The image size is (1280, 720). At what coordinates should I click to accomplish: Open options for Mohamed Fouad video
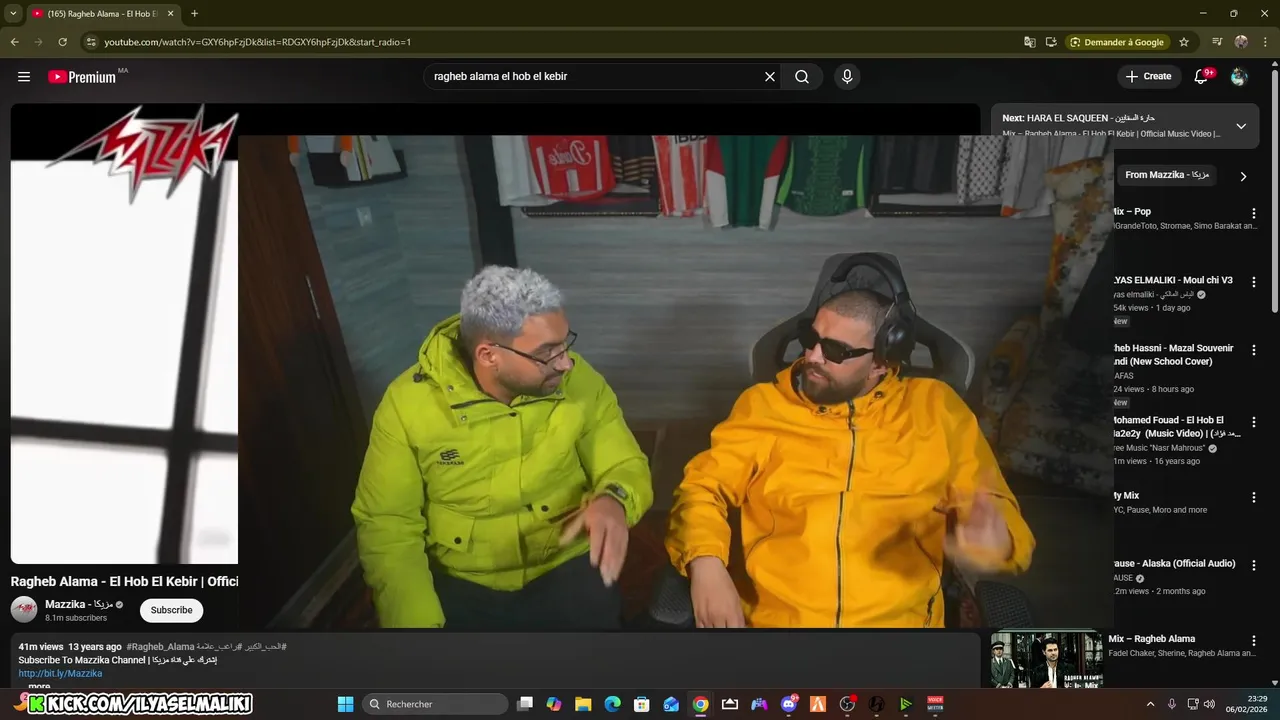(1253, 422)
